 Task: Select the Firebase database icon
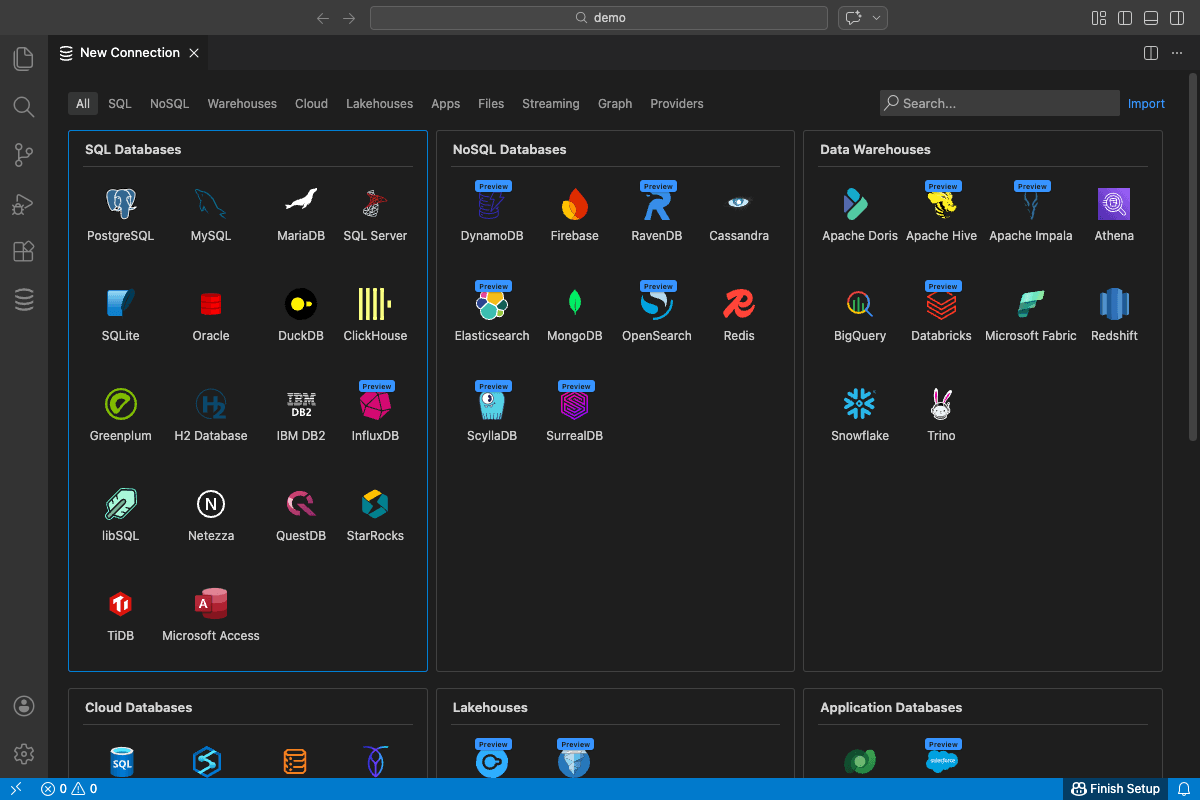(x=575, y=204)
